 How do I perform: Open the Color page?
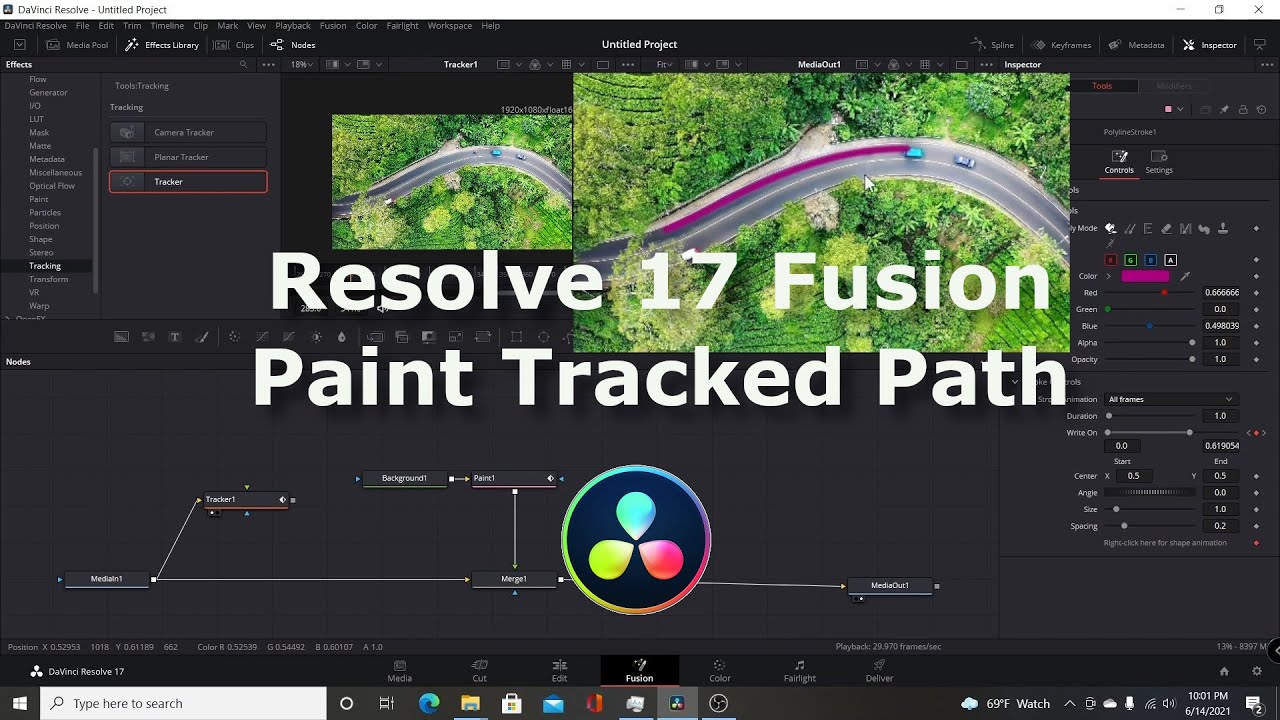click(x=720, y=670)
